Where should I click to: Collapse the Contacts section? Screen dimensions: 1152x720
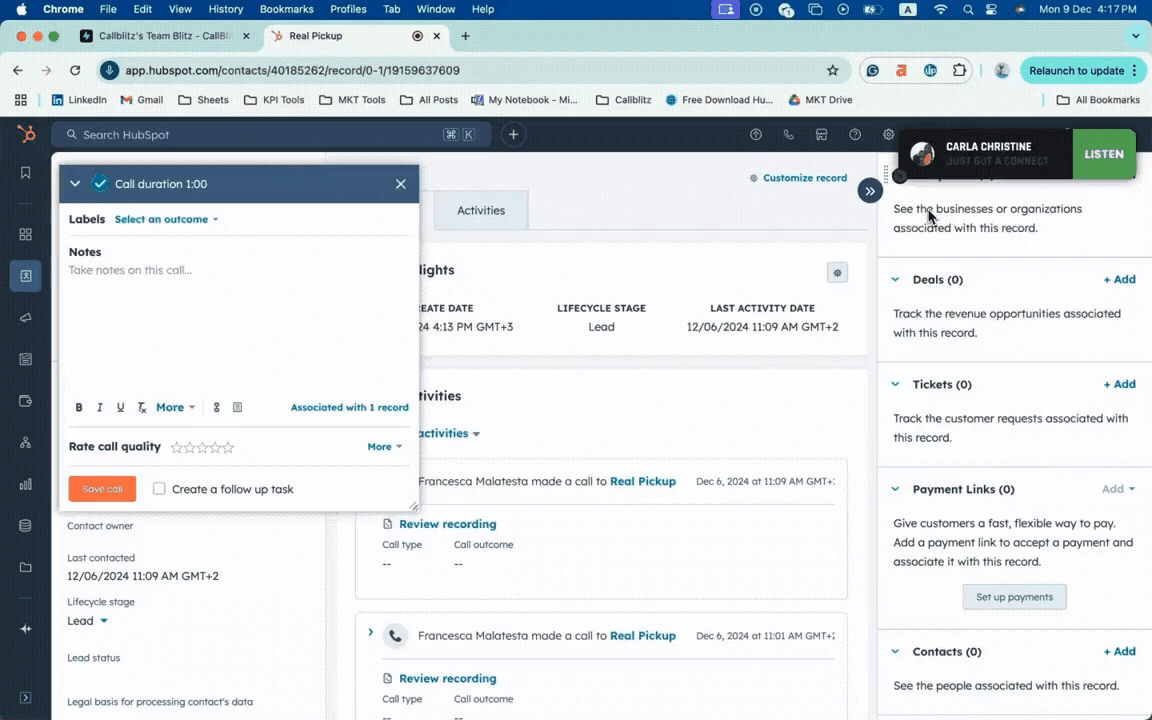(895, 652)
